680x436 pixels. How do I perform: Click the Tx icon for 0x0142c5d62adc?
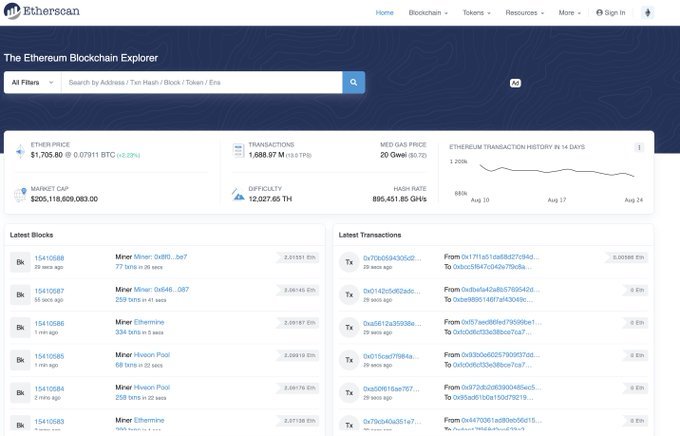point(349,295)
